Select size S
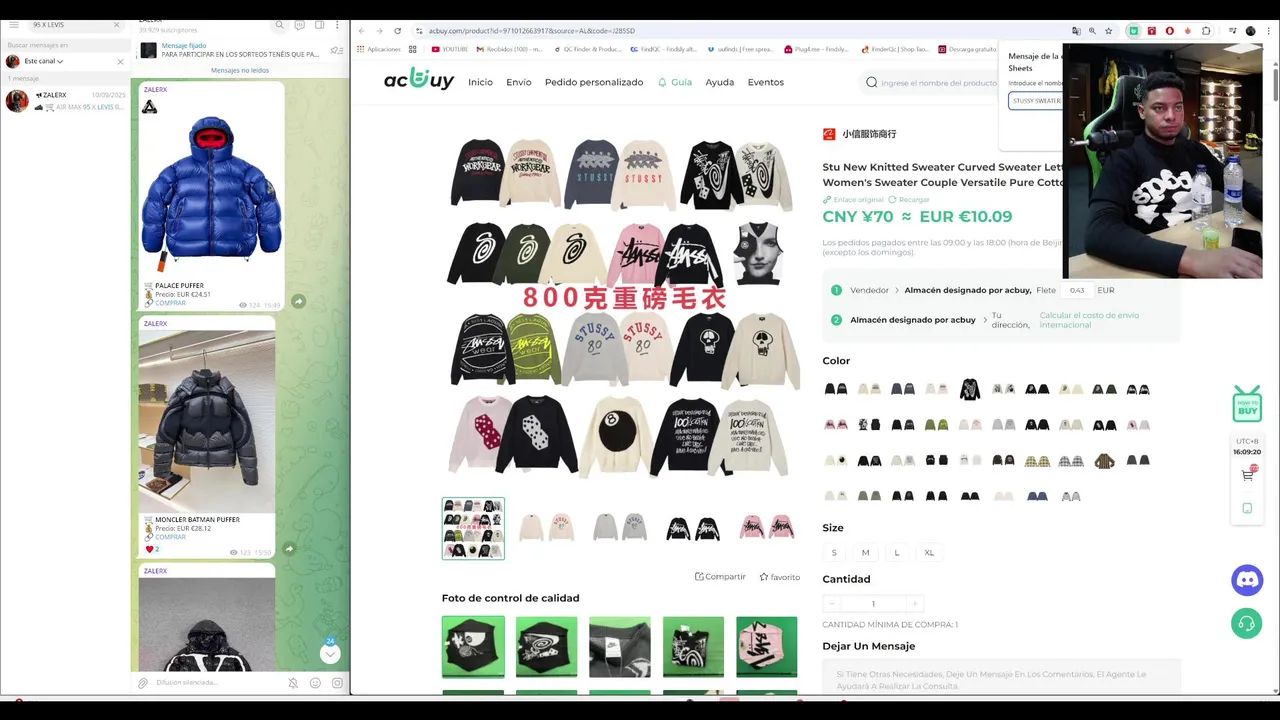 834,552
